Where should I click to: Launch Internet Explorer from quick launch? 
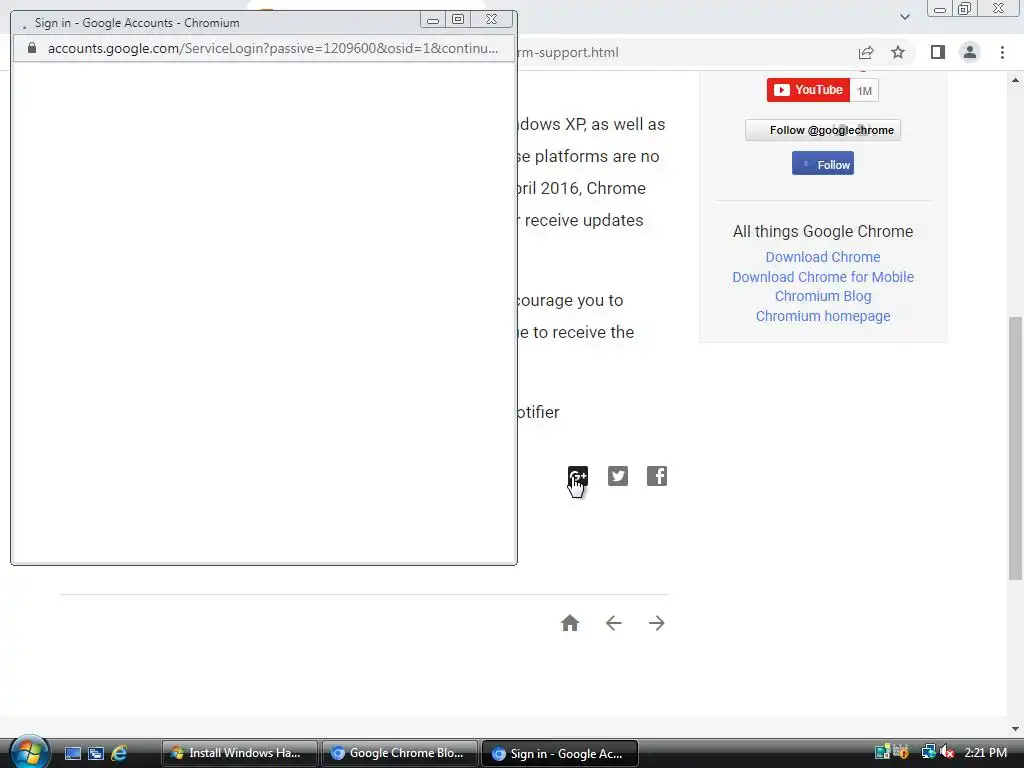point(120,753)
